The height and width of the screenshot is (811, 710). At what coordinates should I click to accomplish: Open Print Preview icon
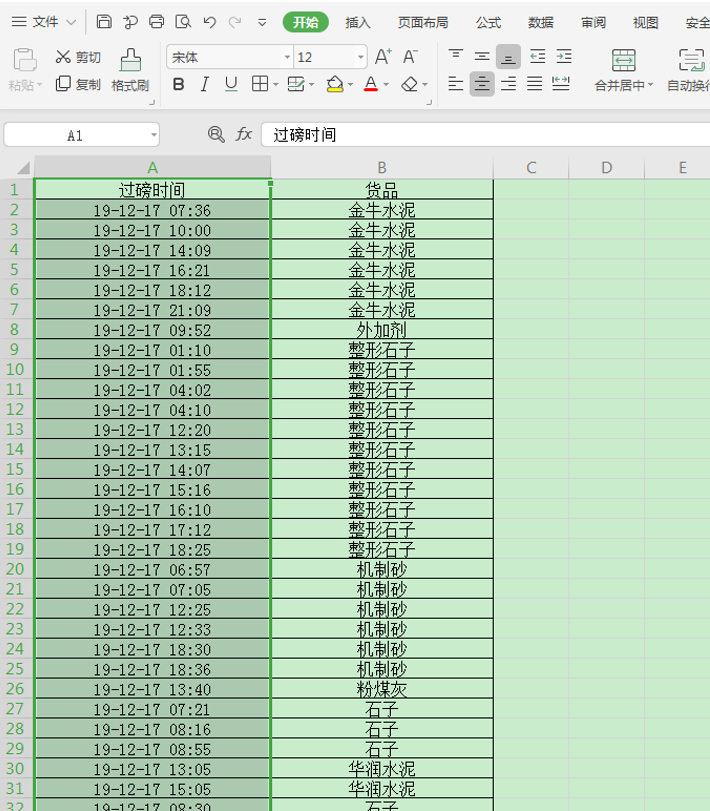[x=183, y=22]
